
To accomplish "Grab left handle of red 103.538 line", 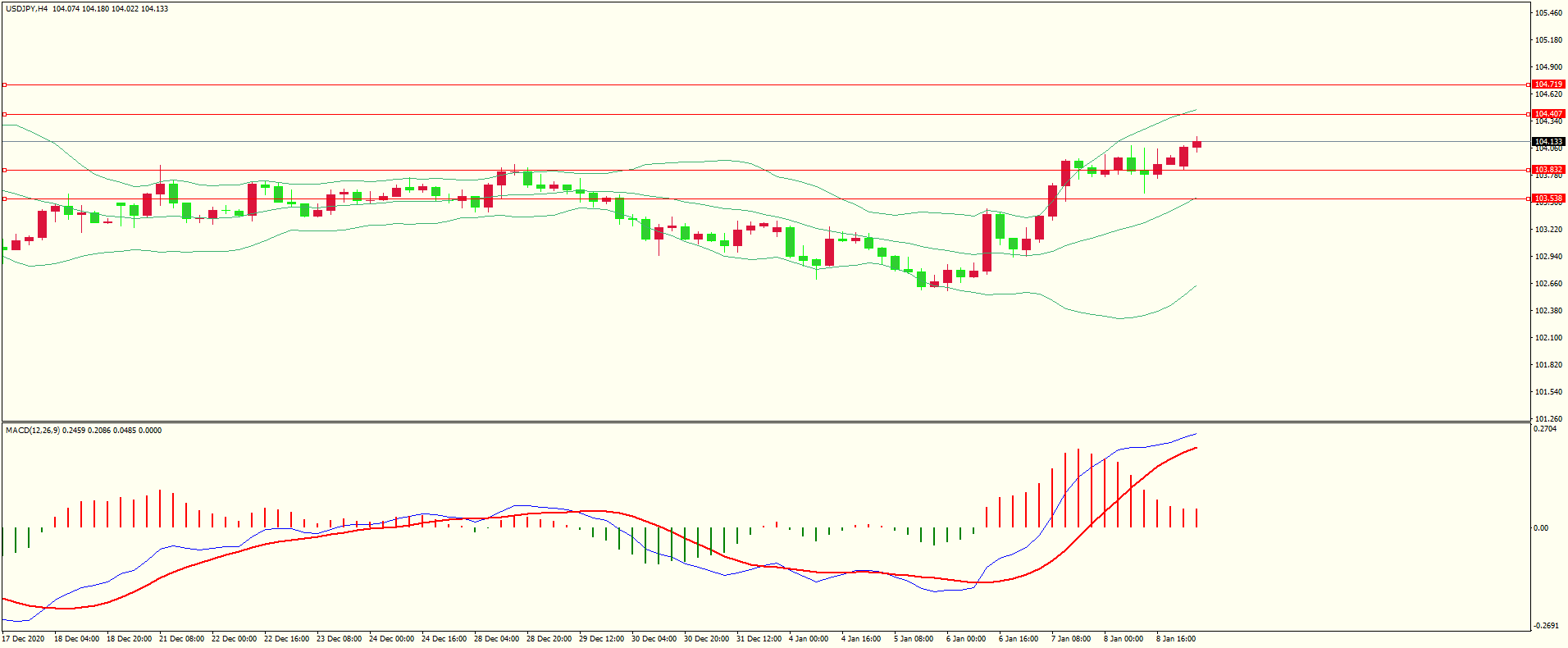I will coord(4,199).
